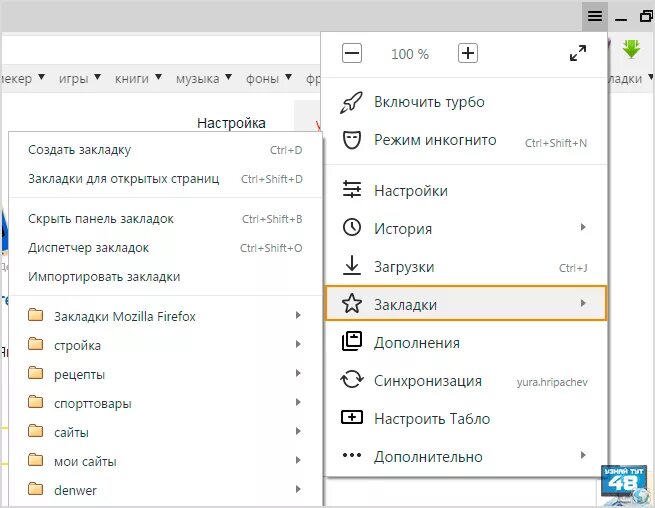The image size is (655, 508).
Task: Click Скрыть панель закладок
Action: 165,219
